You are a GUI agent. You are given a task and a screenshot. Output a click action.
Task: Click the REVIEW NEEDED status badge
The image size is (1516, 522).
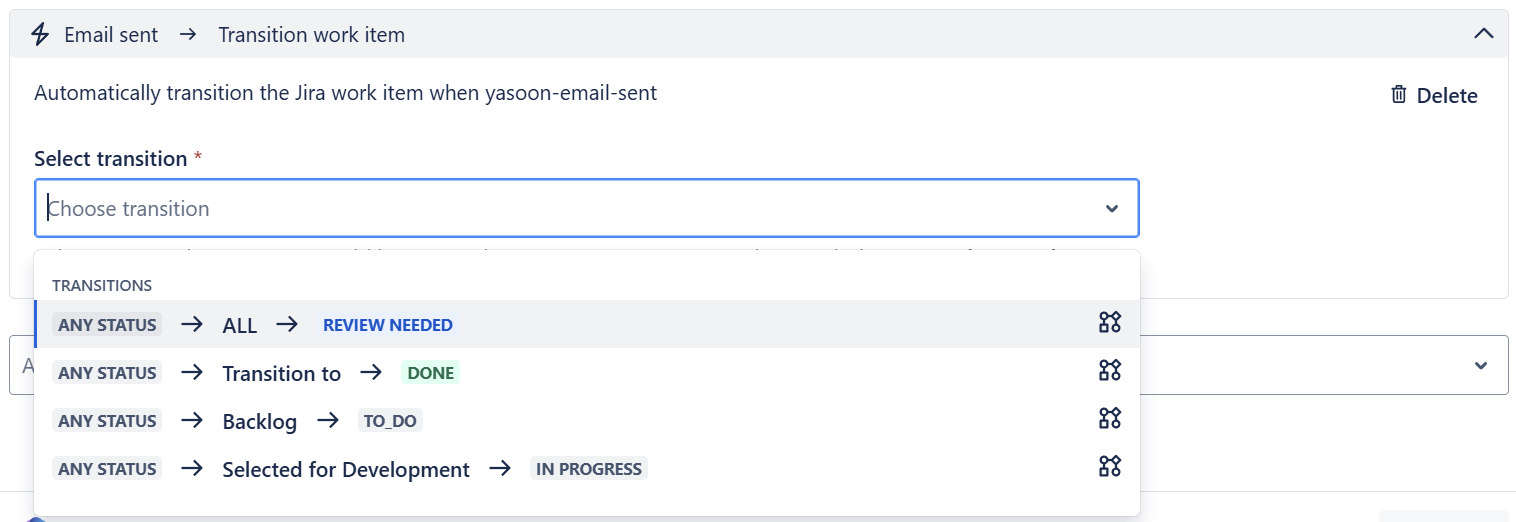387,325
